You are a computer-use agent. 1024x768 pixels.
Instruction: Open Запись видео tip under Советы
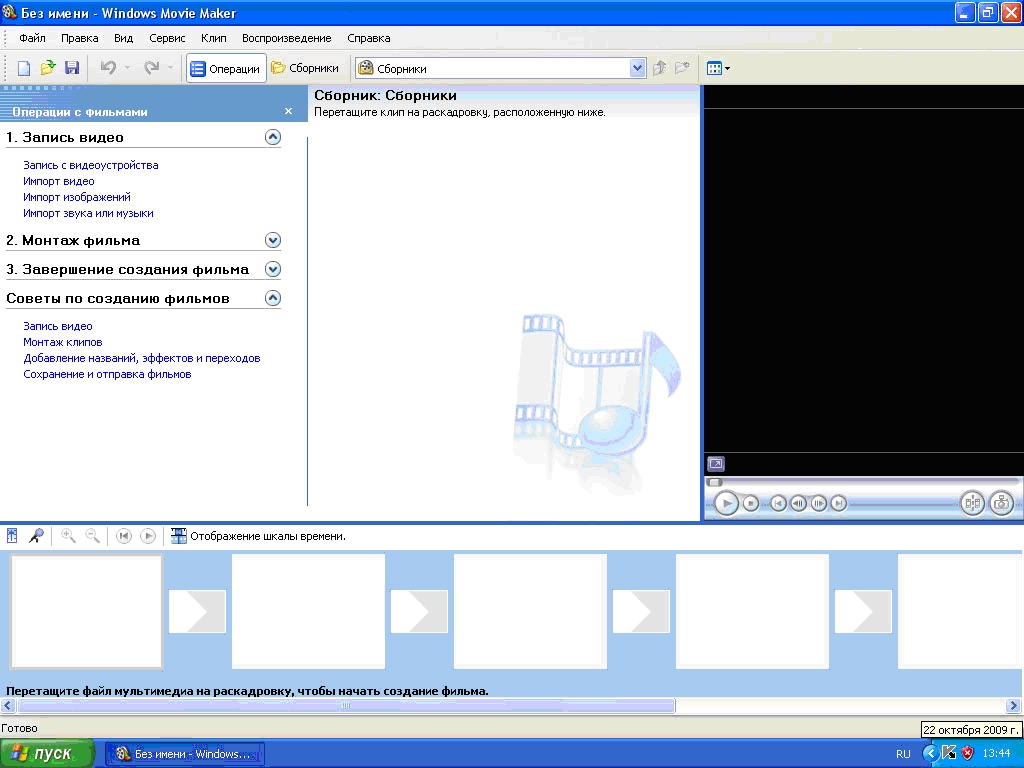pyautogui.click(x=58, y=327)
